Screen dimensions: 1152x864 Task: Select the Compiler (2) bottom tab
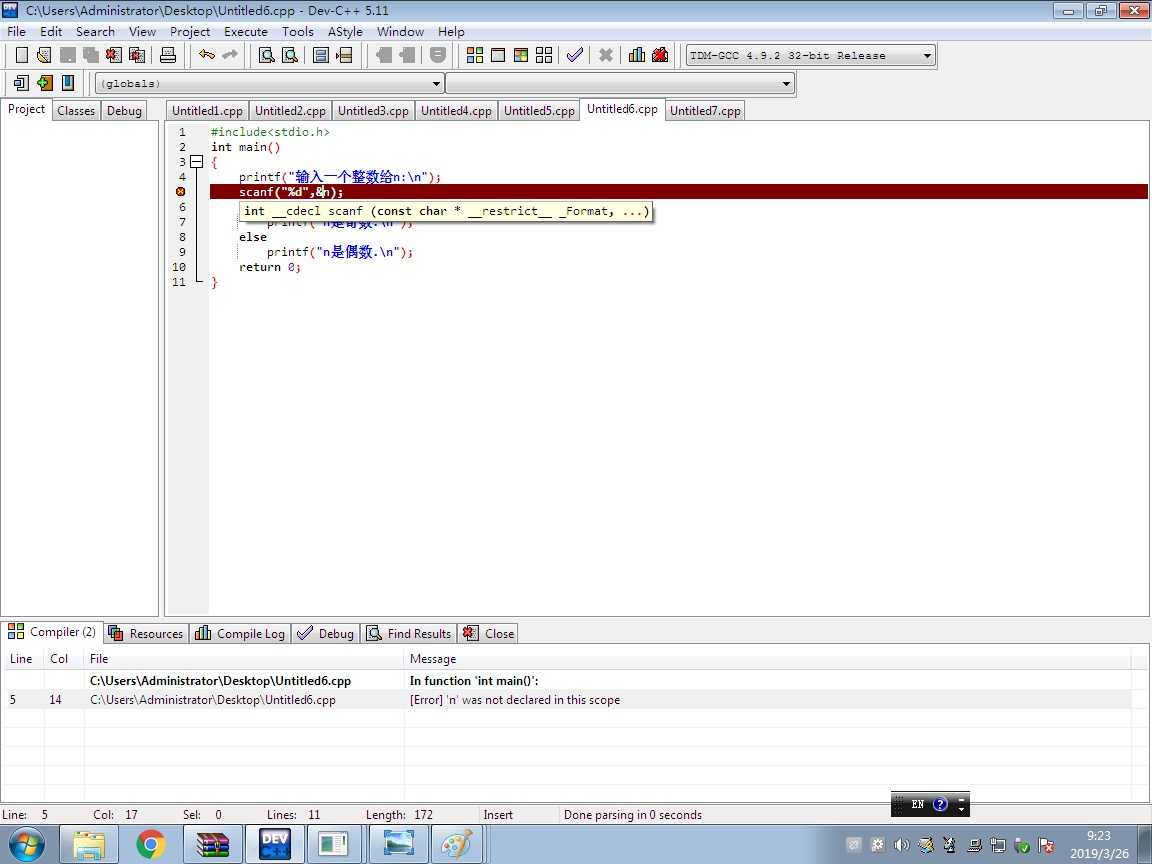[52, 632]
